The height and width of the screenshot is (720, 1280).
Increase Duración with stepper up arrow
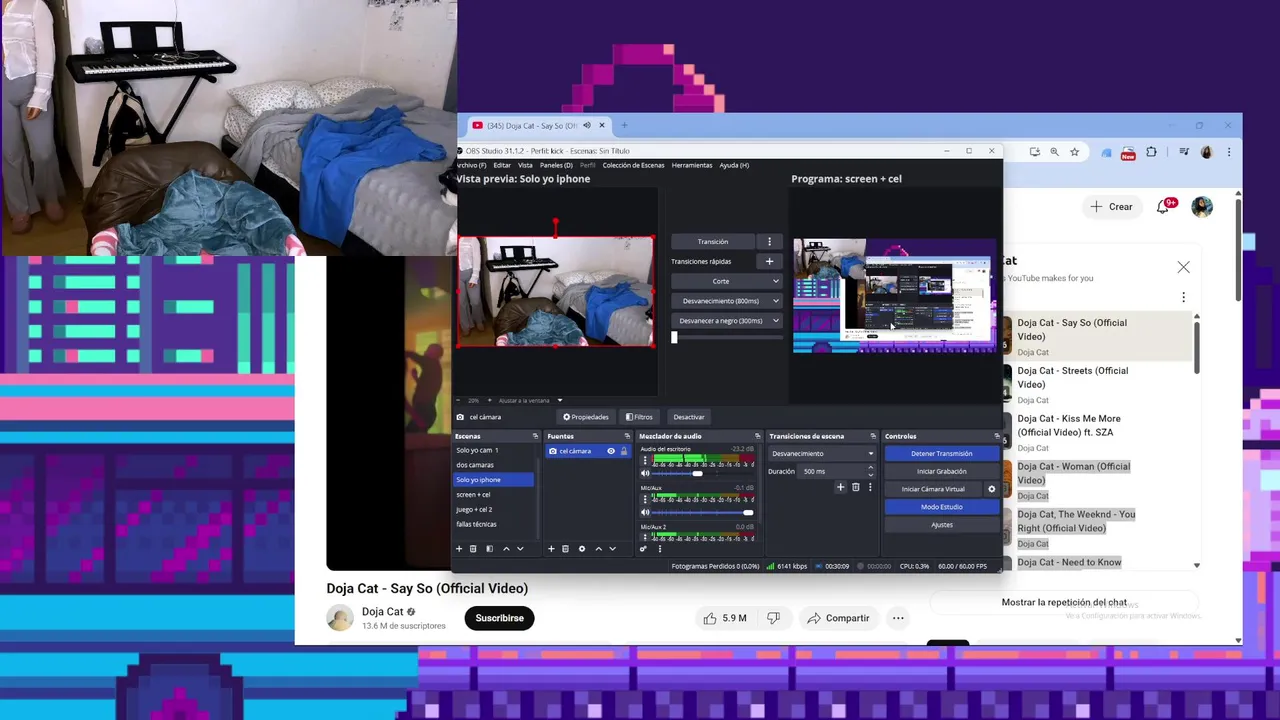(x=870, y=468)
